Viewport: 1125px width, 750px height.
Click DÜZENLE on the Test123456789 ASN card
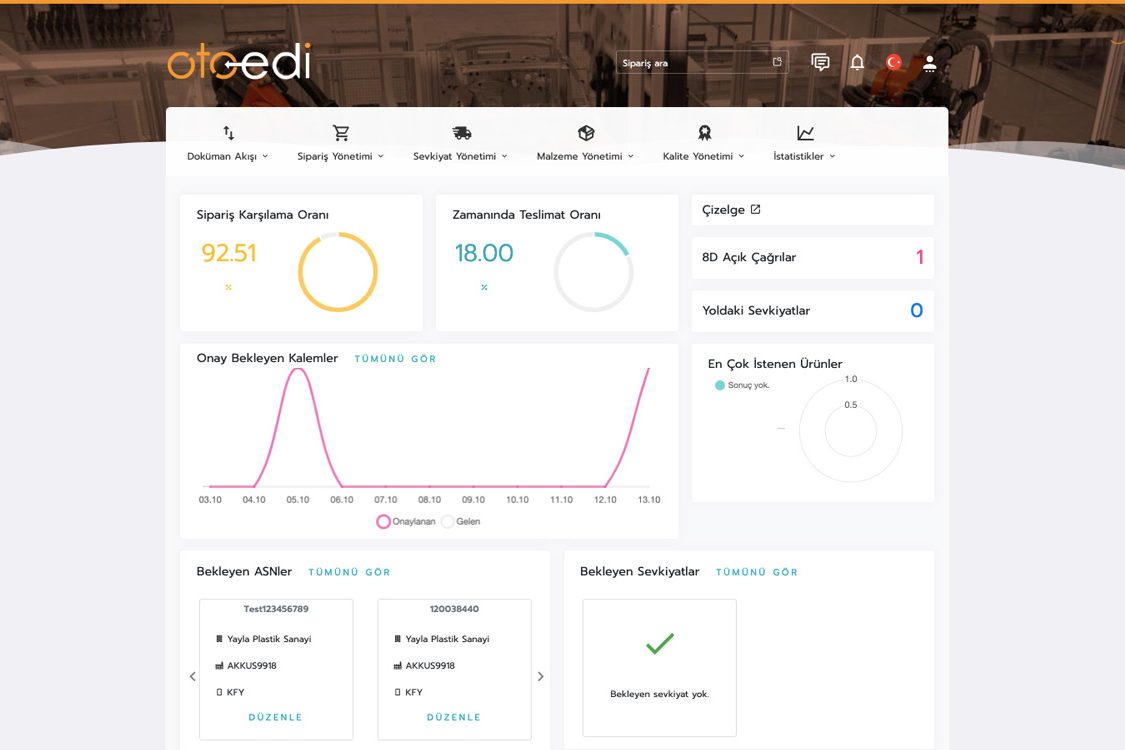(276, 717)
